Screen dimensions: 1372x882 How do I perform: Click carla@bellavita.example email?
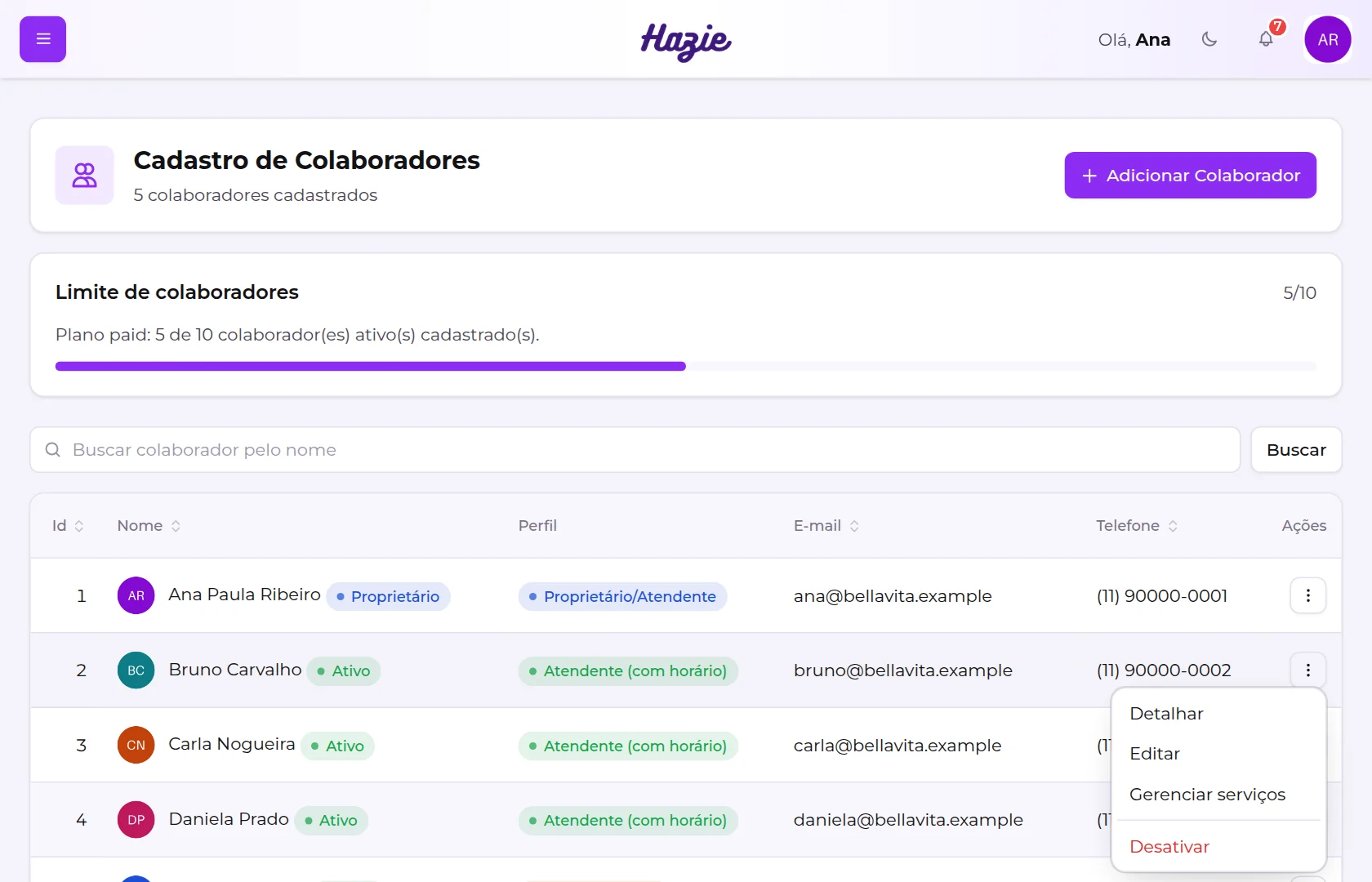tap(898, 746)
